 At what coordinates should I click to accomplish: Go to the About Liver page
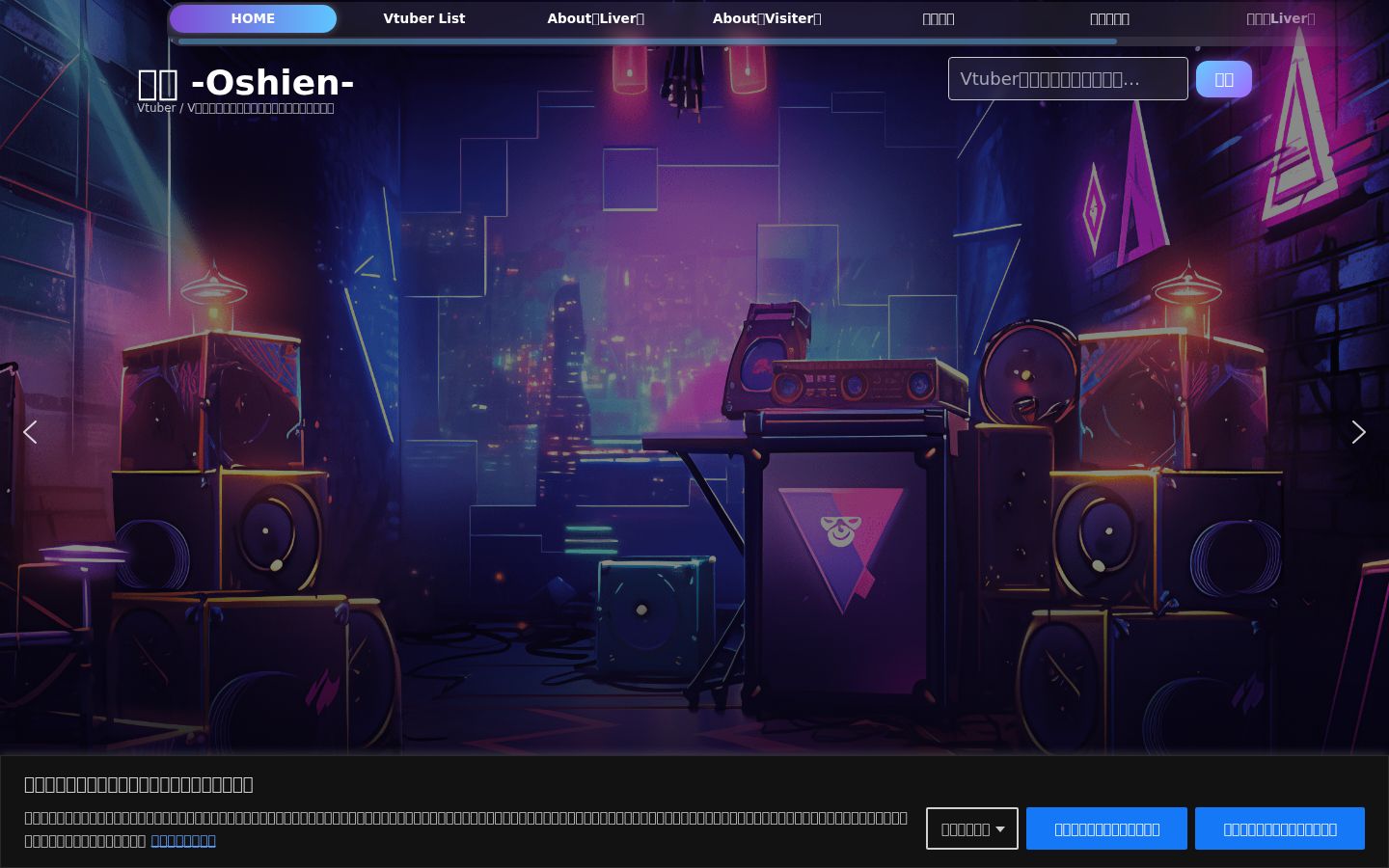tap(595, 18)
